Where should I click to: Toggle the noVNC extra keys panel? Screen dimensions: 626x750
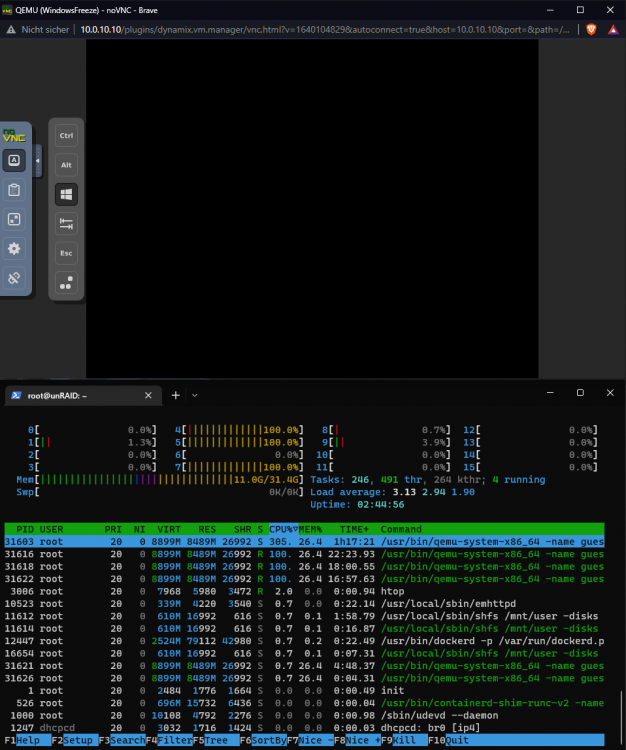(x=14, y=160)
